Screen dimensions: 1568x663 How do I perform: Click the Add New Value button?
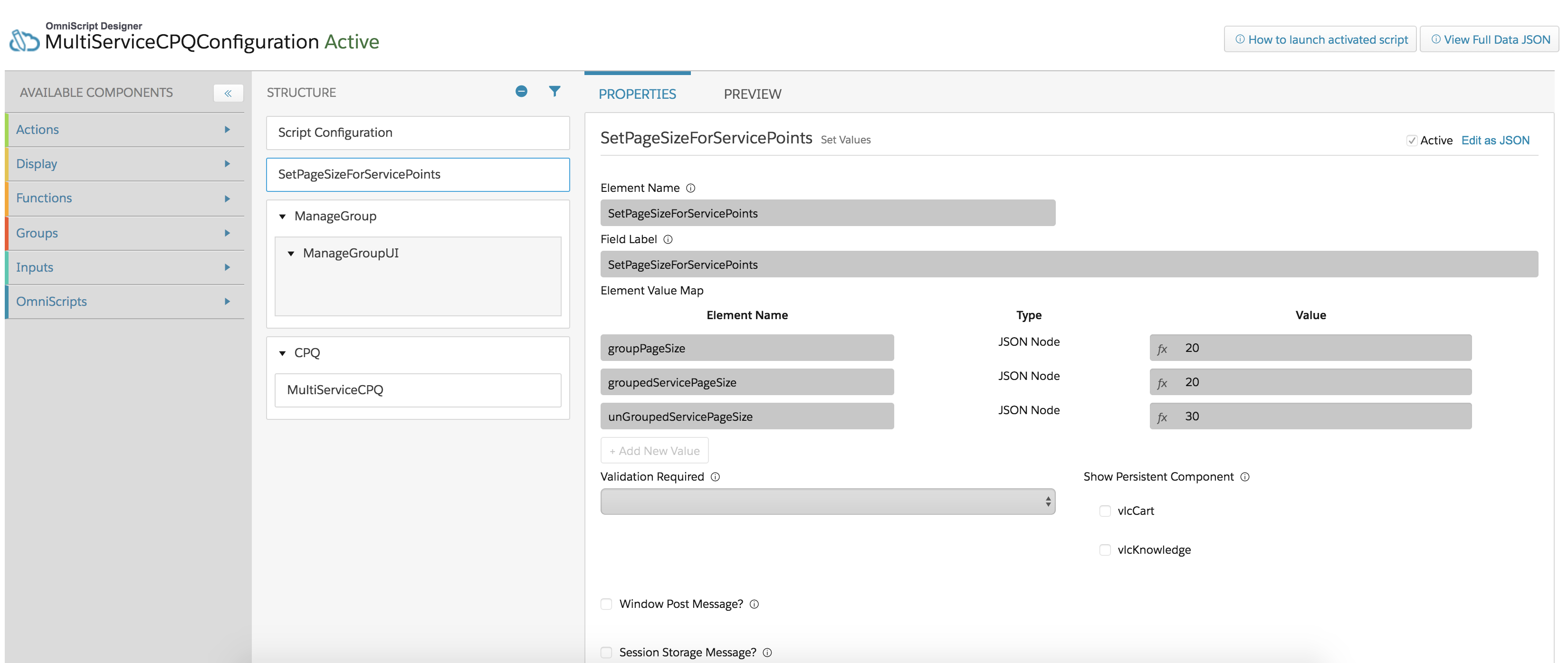(654, 451)
